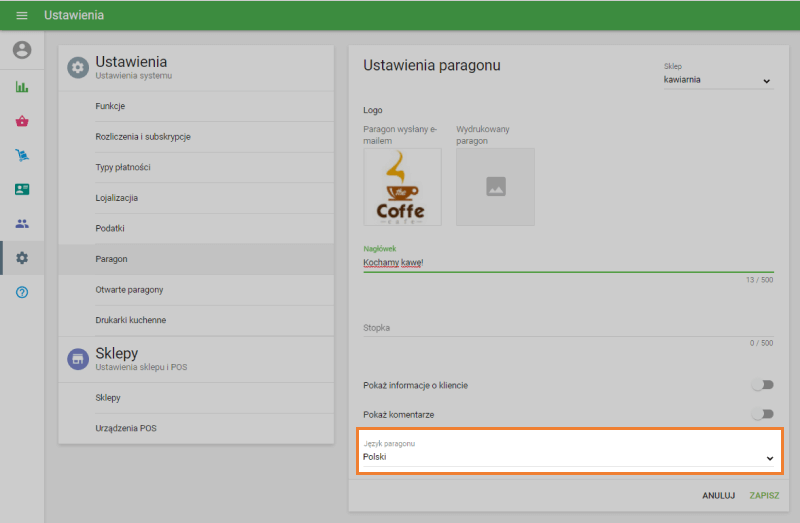Open the Sklep dropdown showing kawiarnia

click(x=717, y=80)
